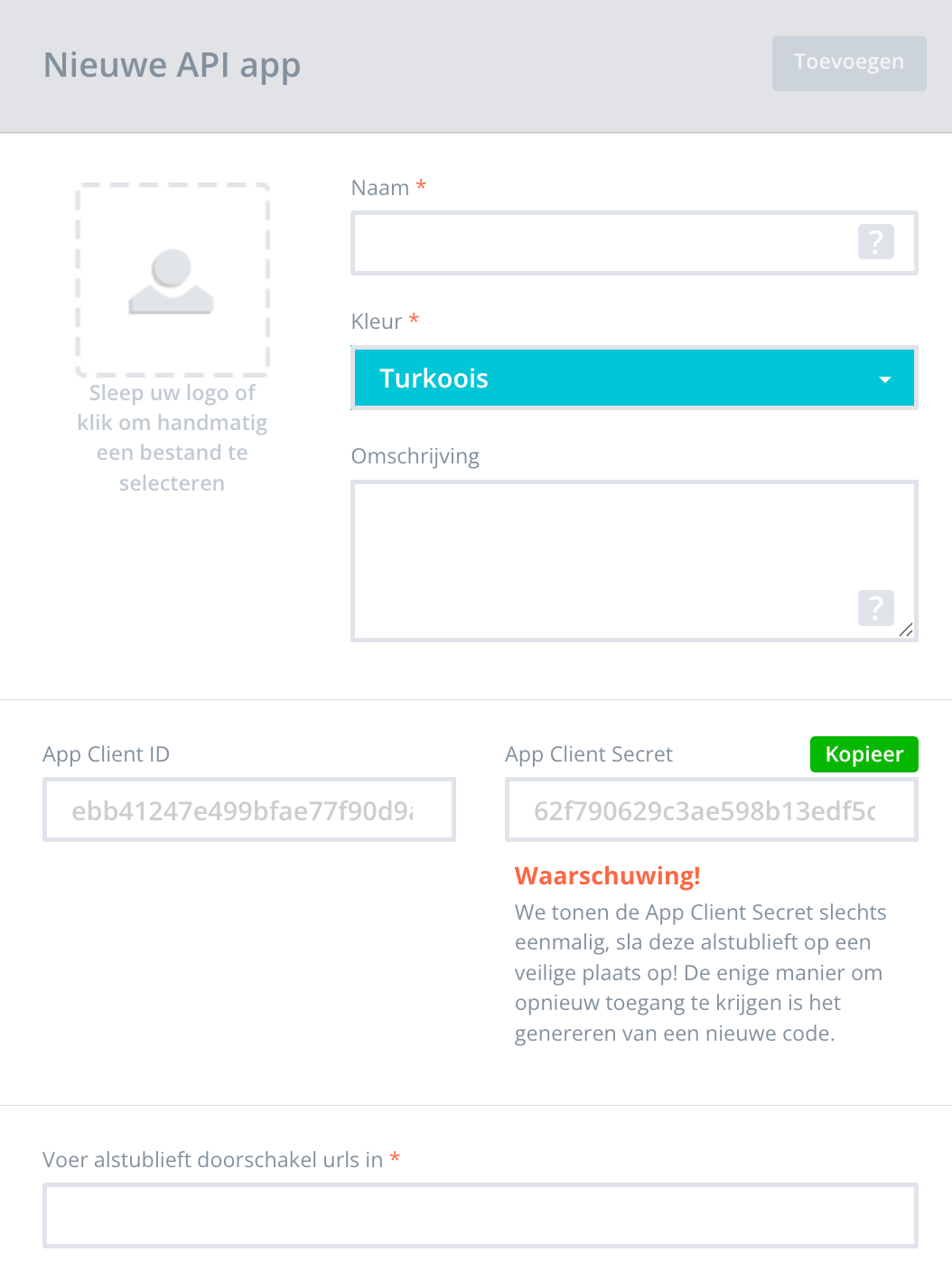
Task: Click the 'Nieuwe API app' page heading
Action: (x=173, y=65)
